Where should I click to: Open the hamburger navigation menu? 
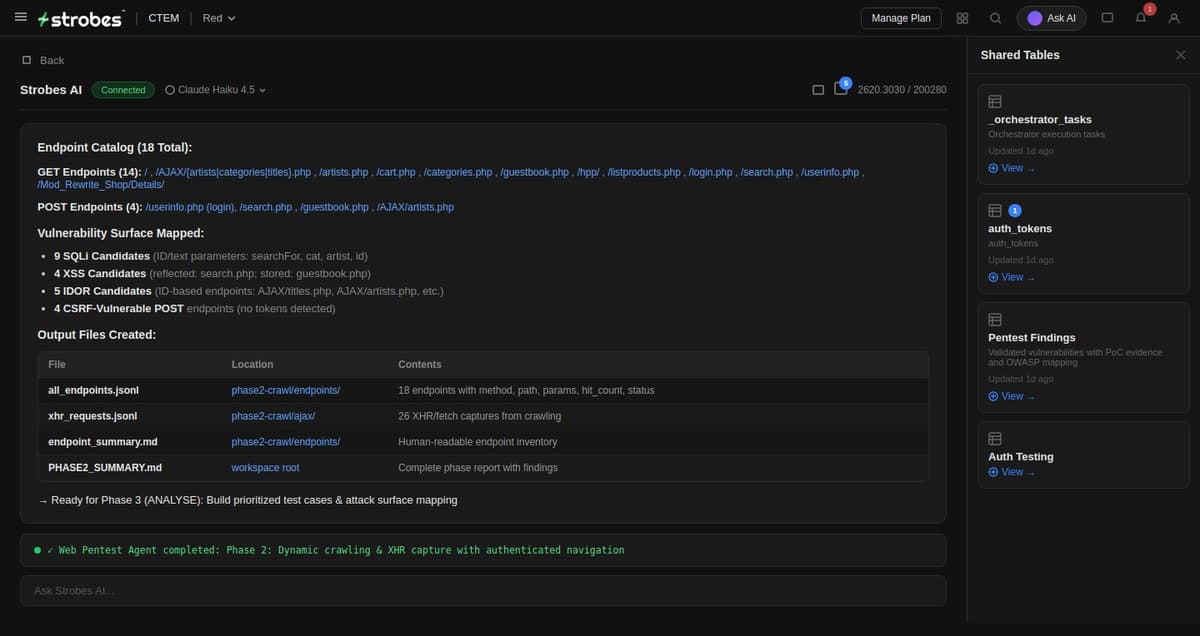[20, 18]
